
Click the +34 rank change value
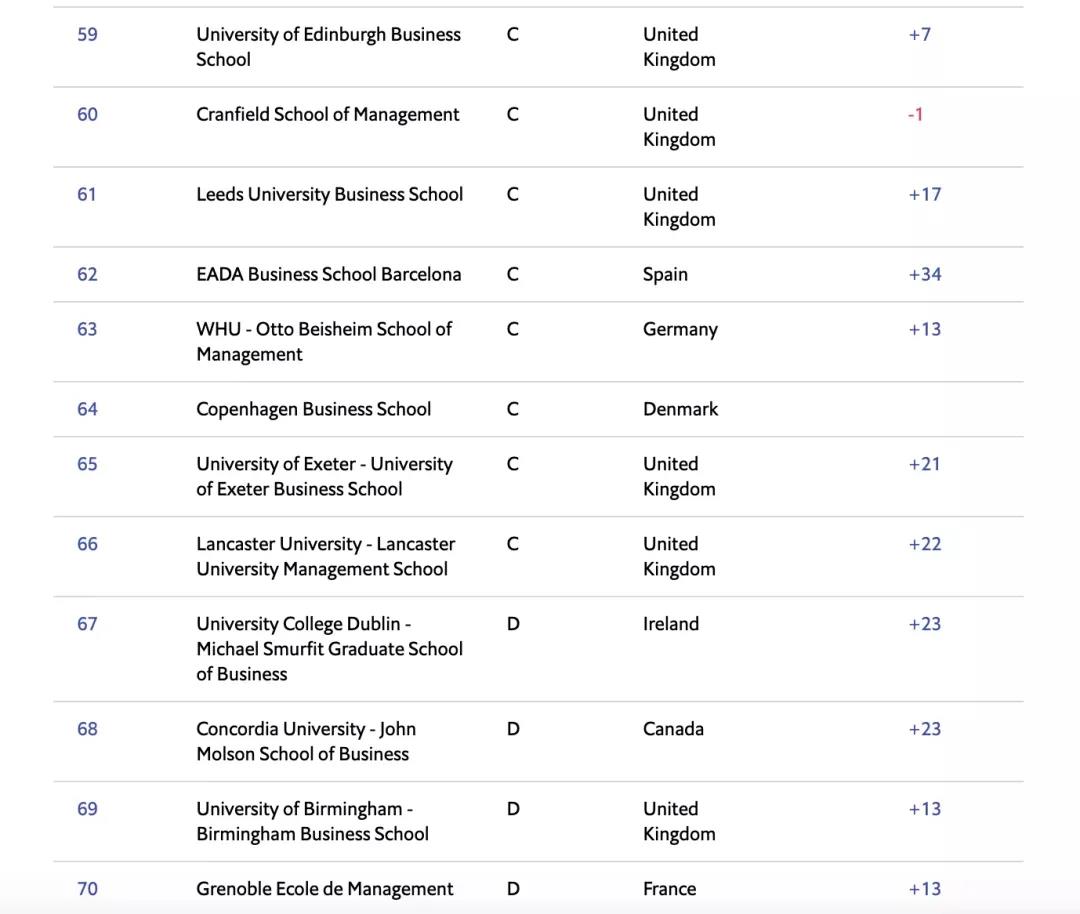[924, 275]
